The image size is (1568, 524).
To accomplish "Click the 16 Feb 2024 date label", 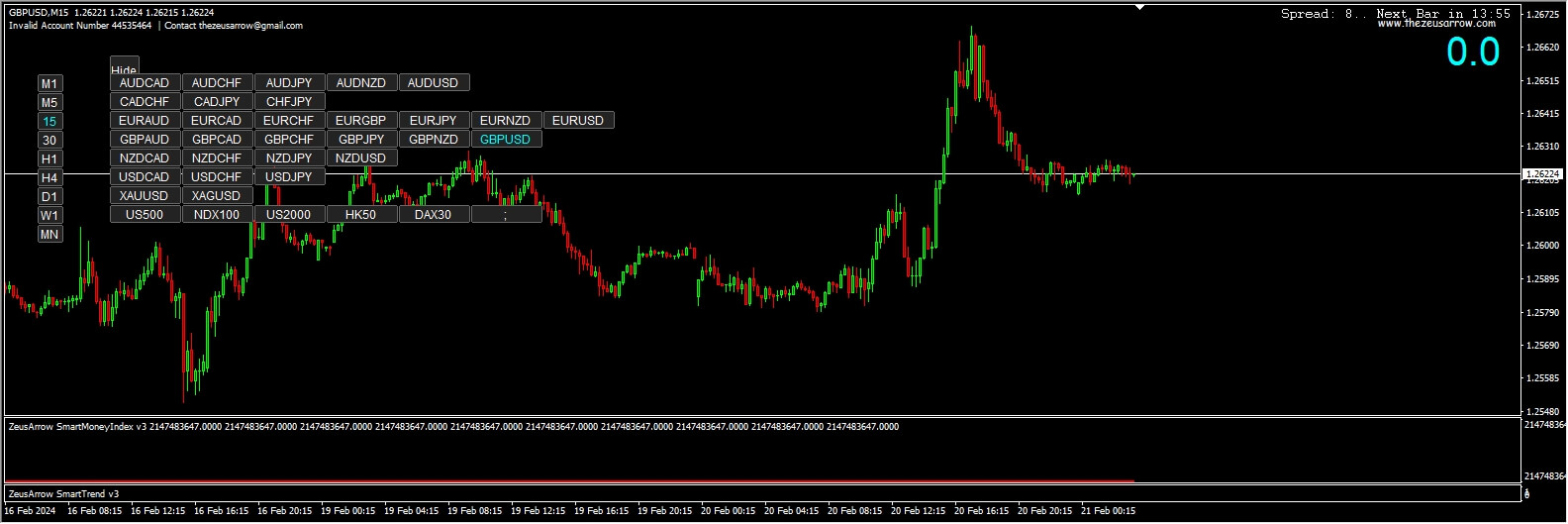I will [30, 511].
